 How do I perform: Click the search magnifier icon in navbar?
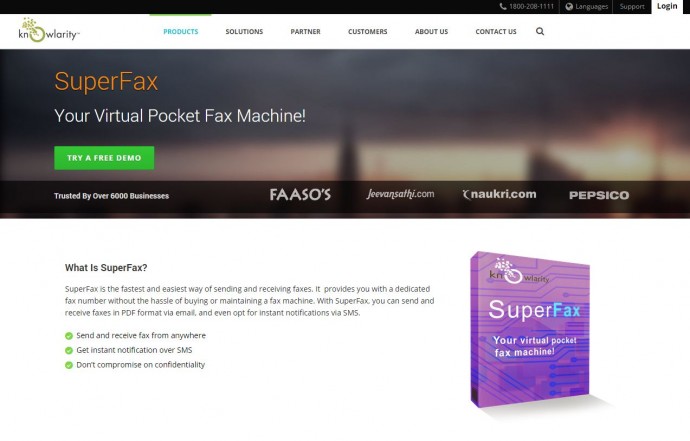(x=540, y=31)
